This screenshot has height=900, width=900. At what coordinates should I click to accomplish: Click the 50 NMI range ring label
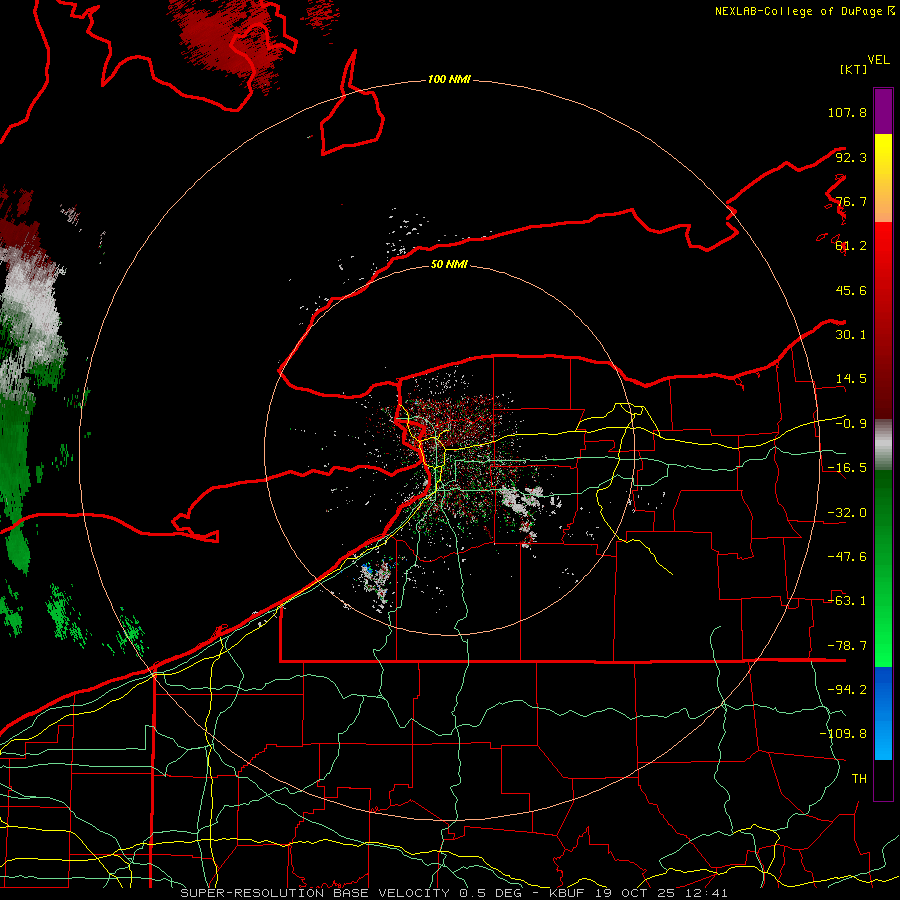(449, 264)
